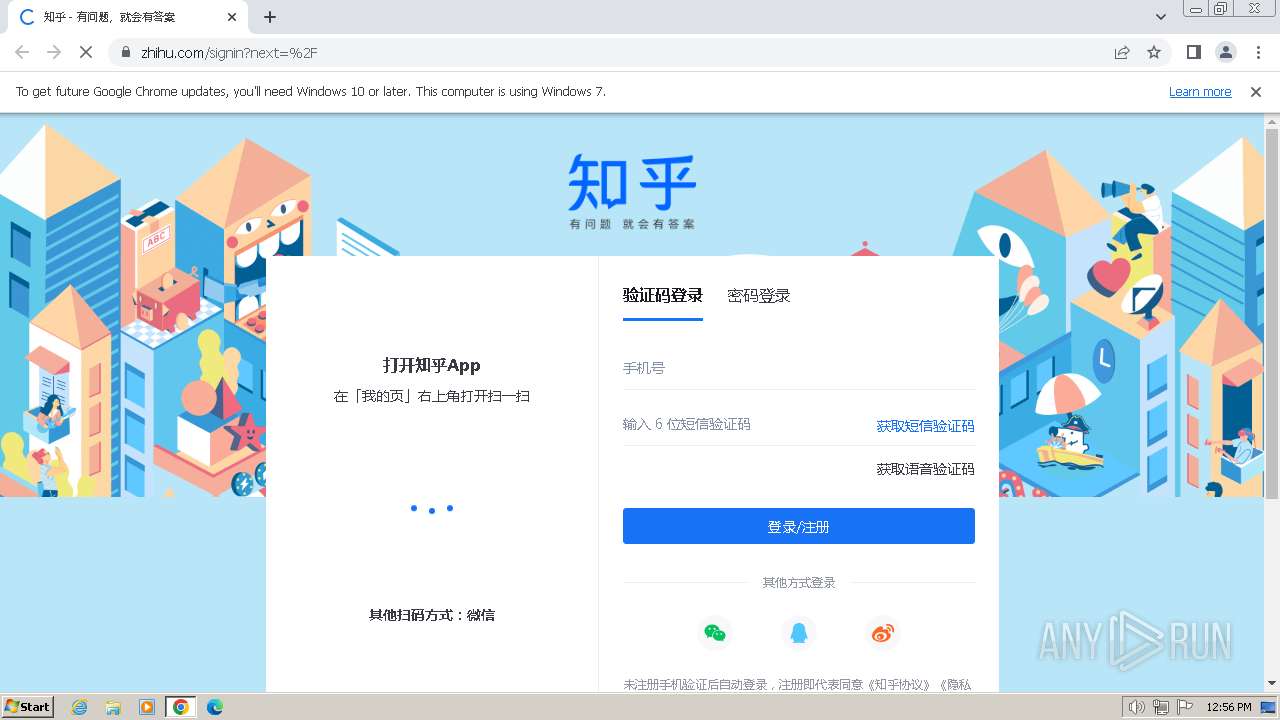The height and width of the screenshot is (720, 1280).
Task: Click the 打开知乎App heading
Action: [x=432, y=365]
